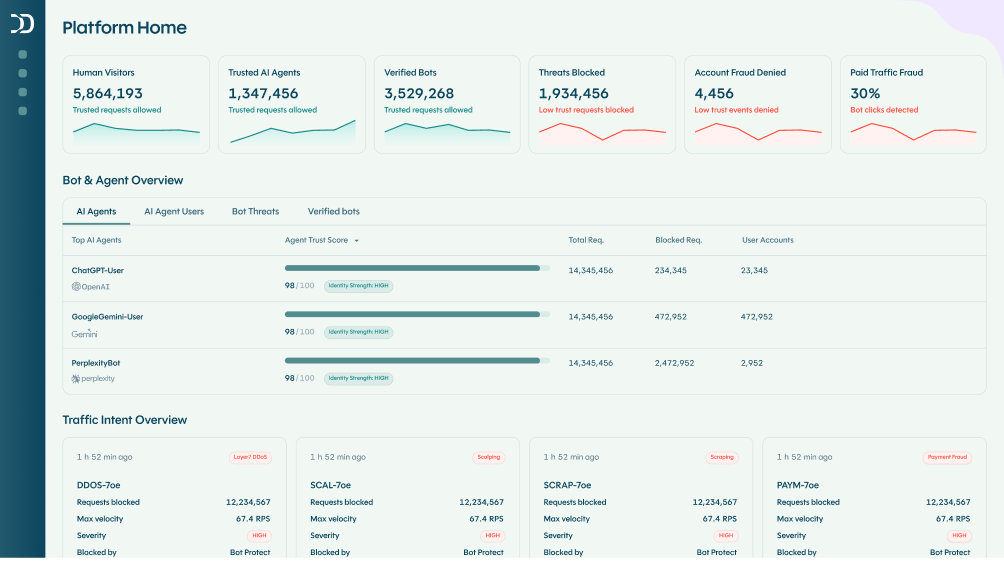Click Trusted AI Agents value 1,347,456
The height and width of the screenshot is (564, 1004).
tap(263, 93)
